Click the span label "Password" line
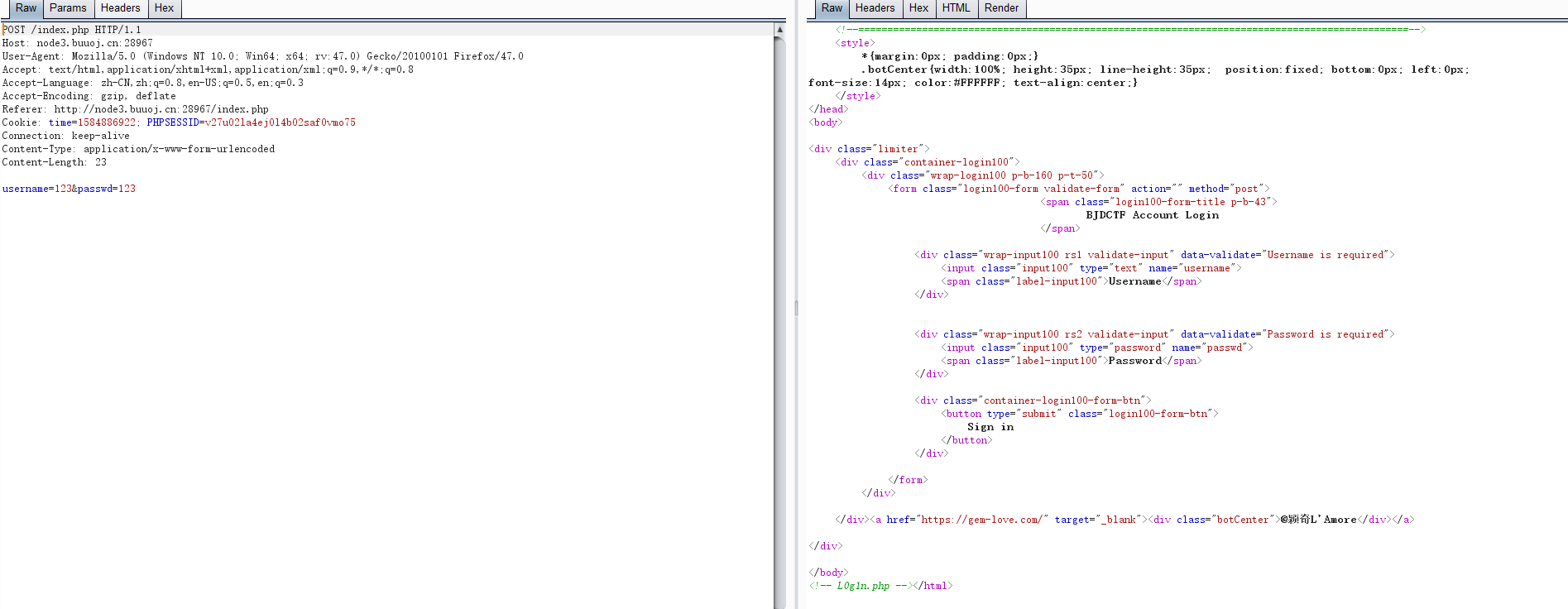 1072,361
